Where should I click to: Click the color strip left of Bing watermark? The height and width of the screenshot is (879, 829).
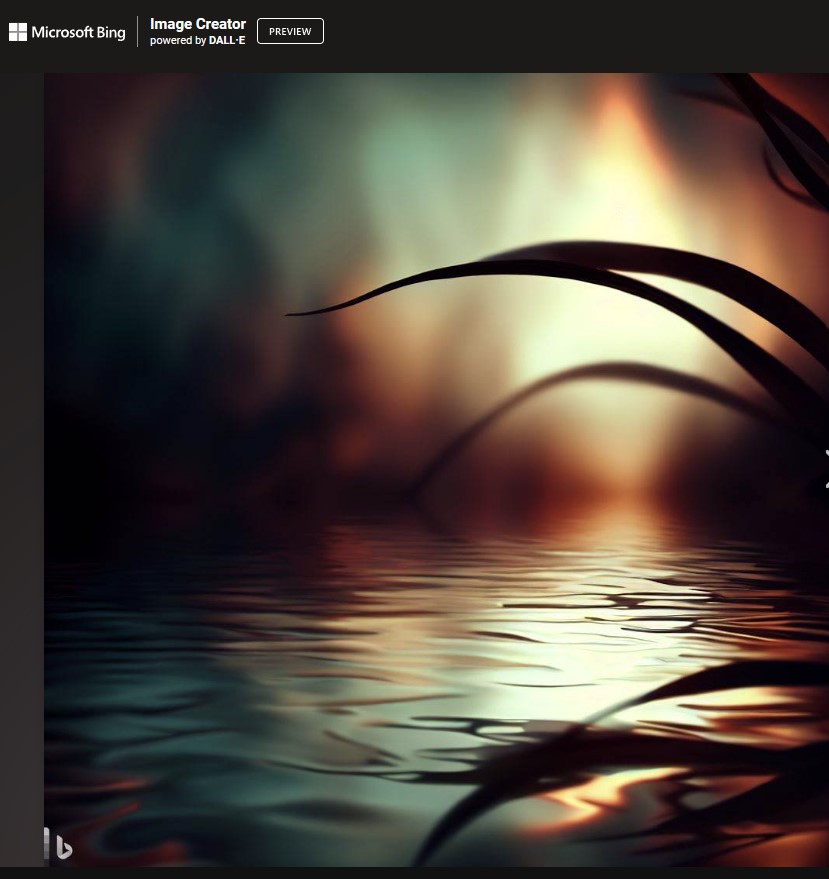point(46,846)
